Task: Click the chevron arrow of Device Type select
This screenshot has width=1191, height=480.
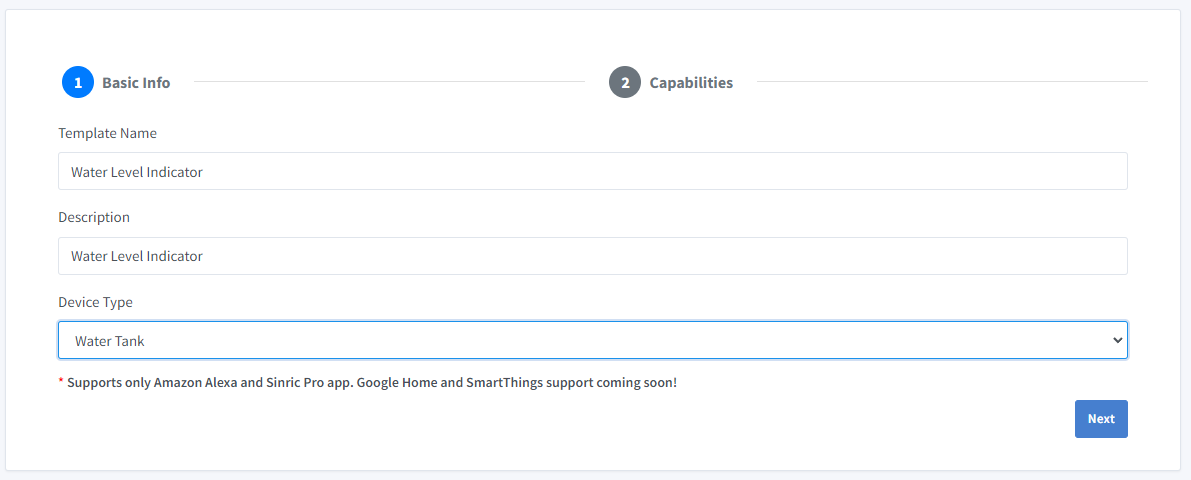Action: 1117,340
